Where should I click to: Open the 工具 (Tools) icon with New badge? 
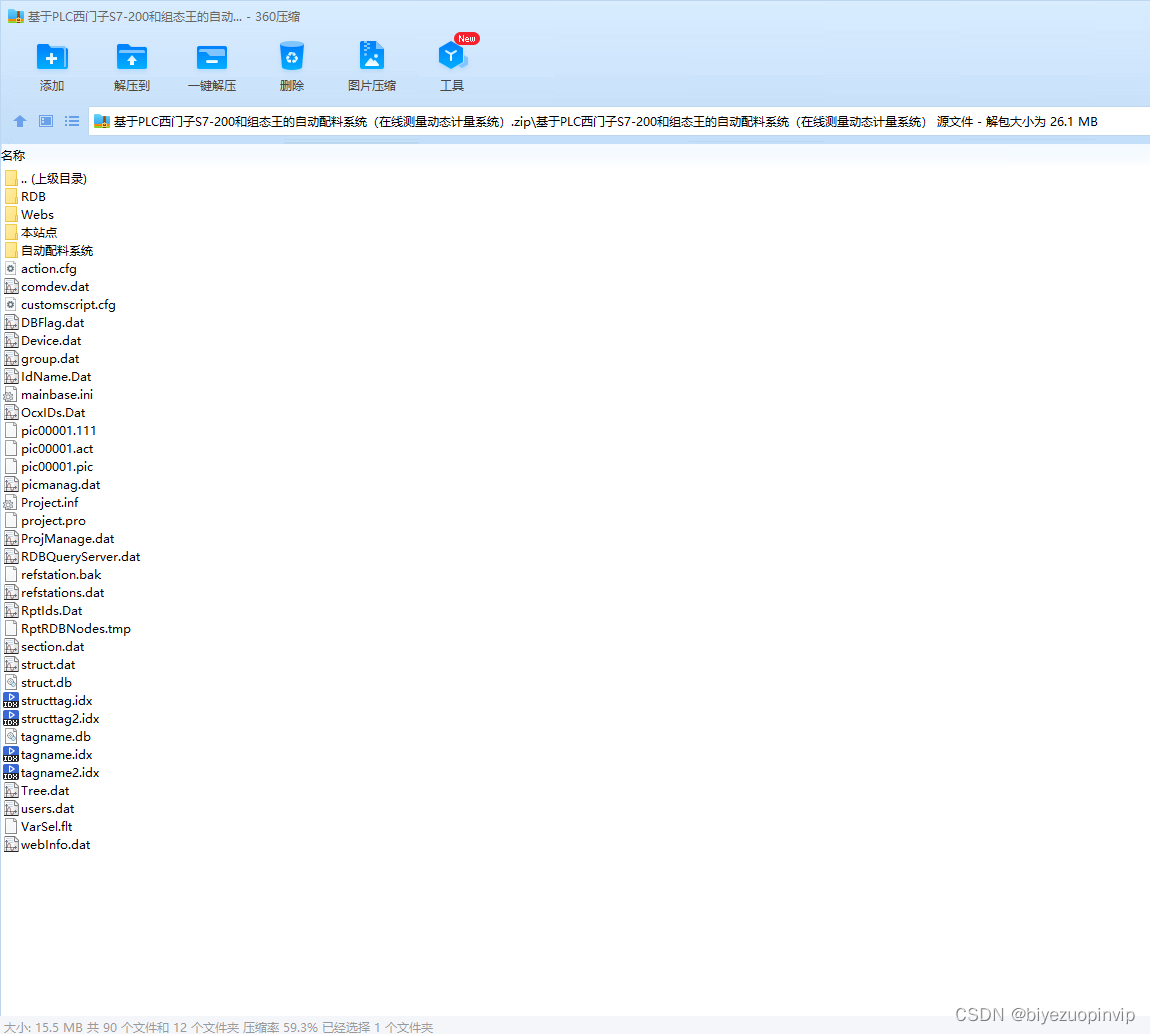pos(452,56)
